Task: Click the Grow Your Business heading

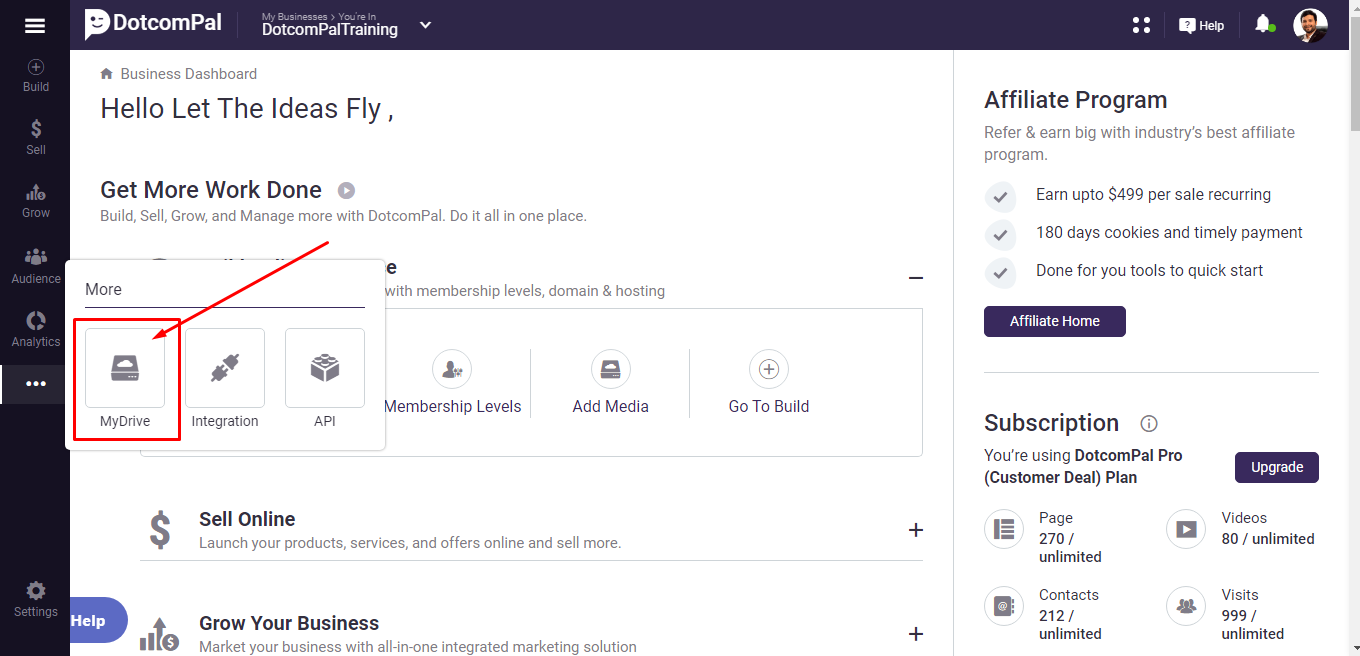Action: [289, 623]
